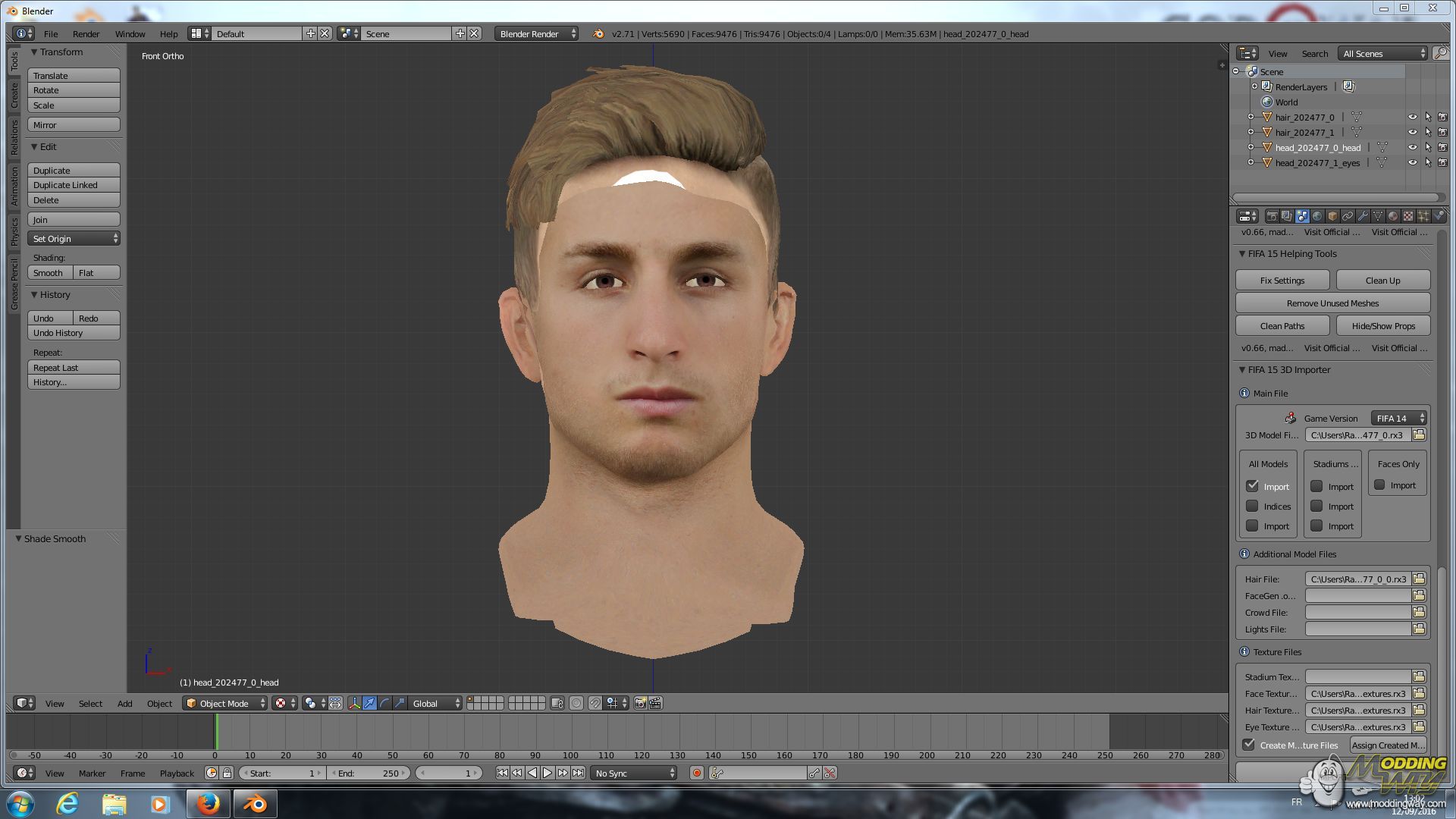Screen dimensions: 1456x819
Task: Uncheck the All Models Import checkbox
Action: coord(1252,486)
